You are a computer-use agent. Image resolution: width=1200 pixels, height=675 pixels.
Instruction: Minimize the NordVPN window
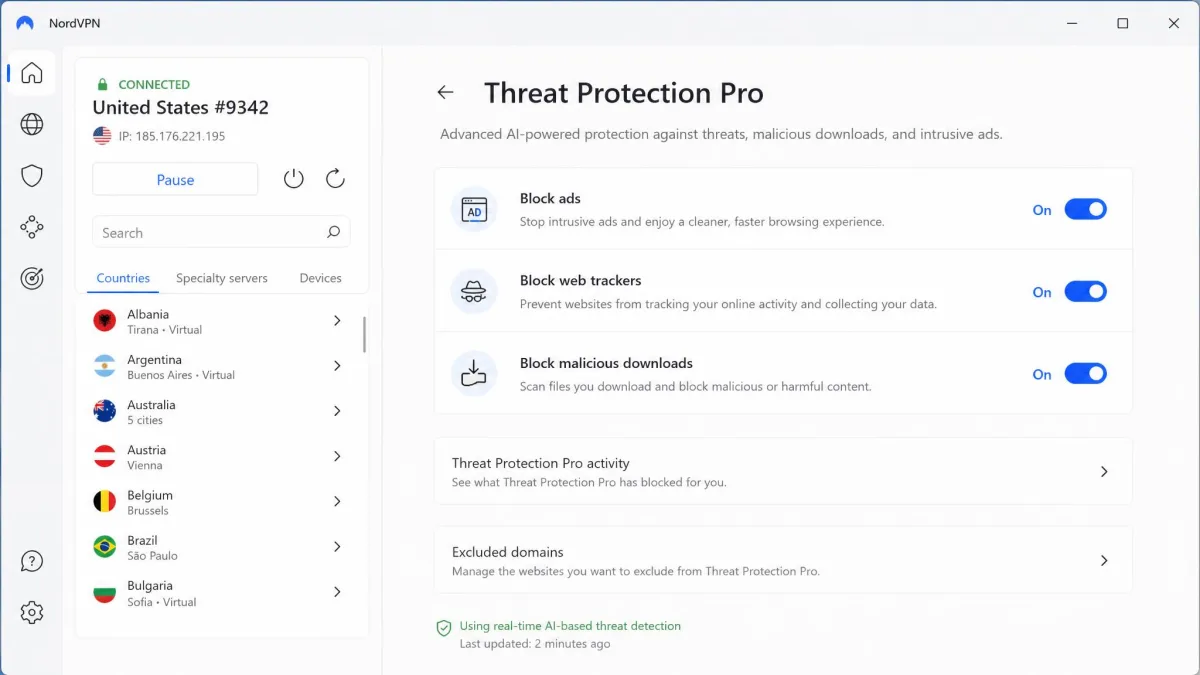point(1071,23)
